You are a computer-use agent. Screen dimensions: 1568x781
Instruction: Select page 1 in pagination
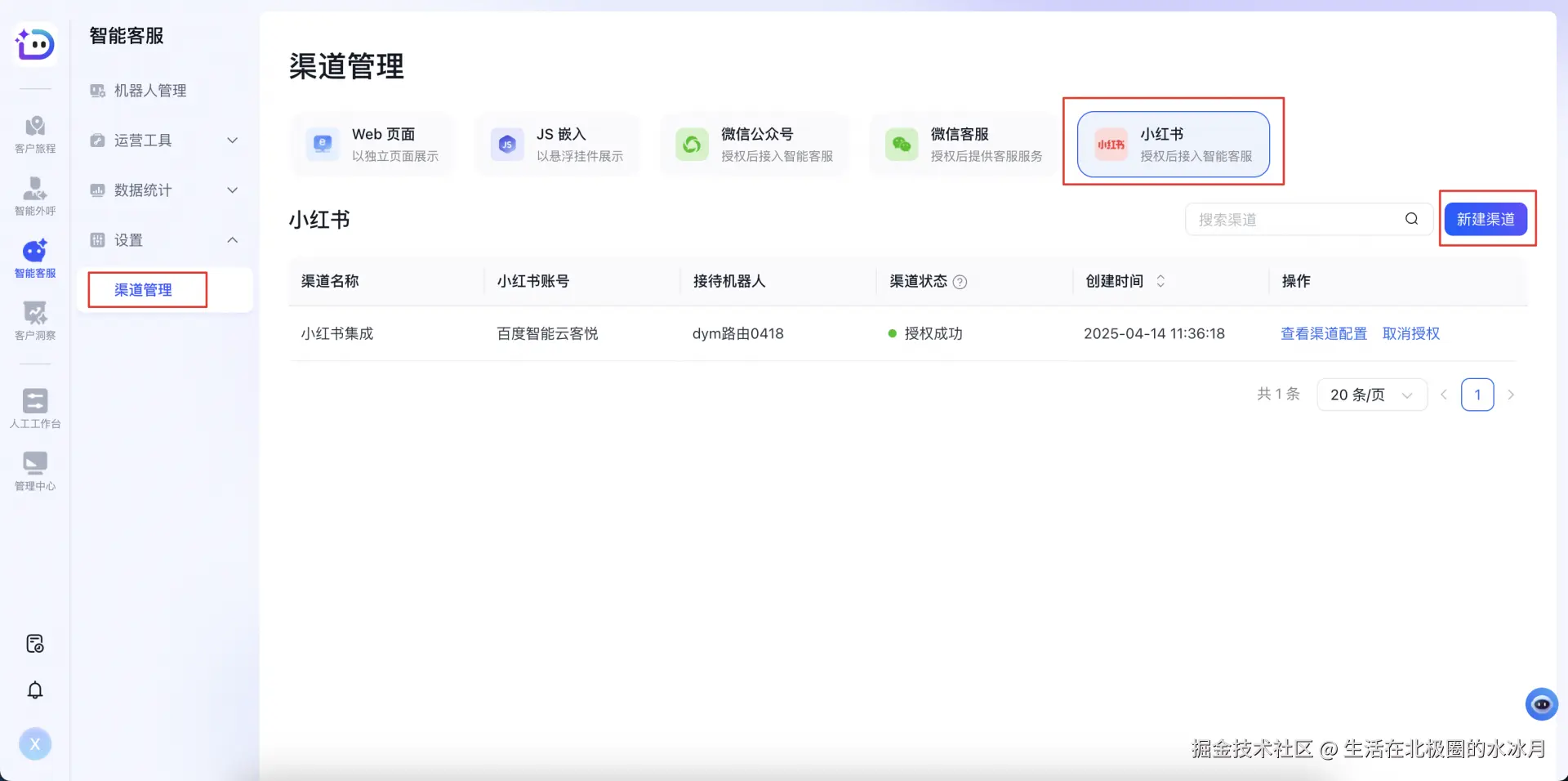(1477, 395)
